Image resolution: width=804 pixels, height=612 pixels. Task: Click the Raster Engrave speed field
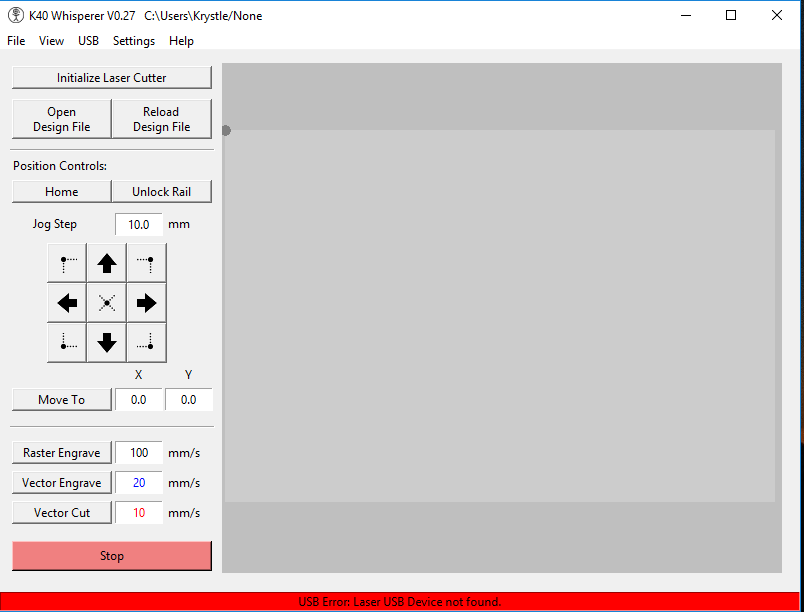click(139, 453)
